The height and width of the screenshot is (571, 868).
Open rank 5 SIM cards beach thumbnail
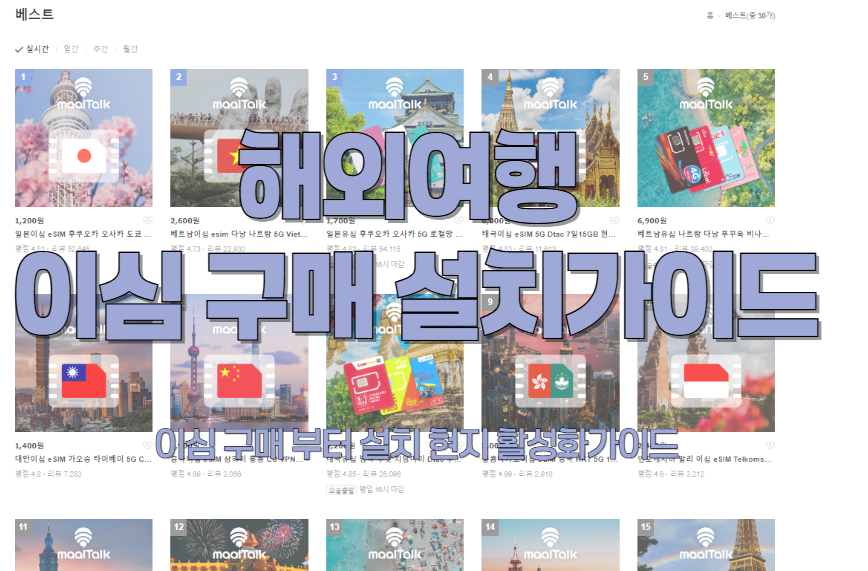point(706,138)
